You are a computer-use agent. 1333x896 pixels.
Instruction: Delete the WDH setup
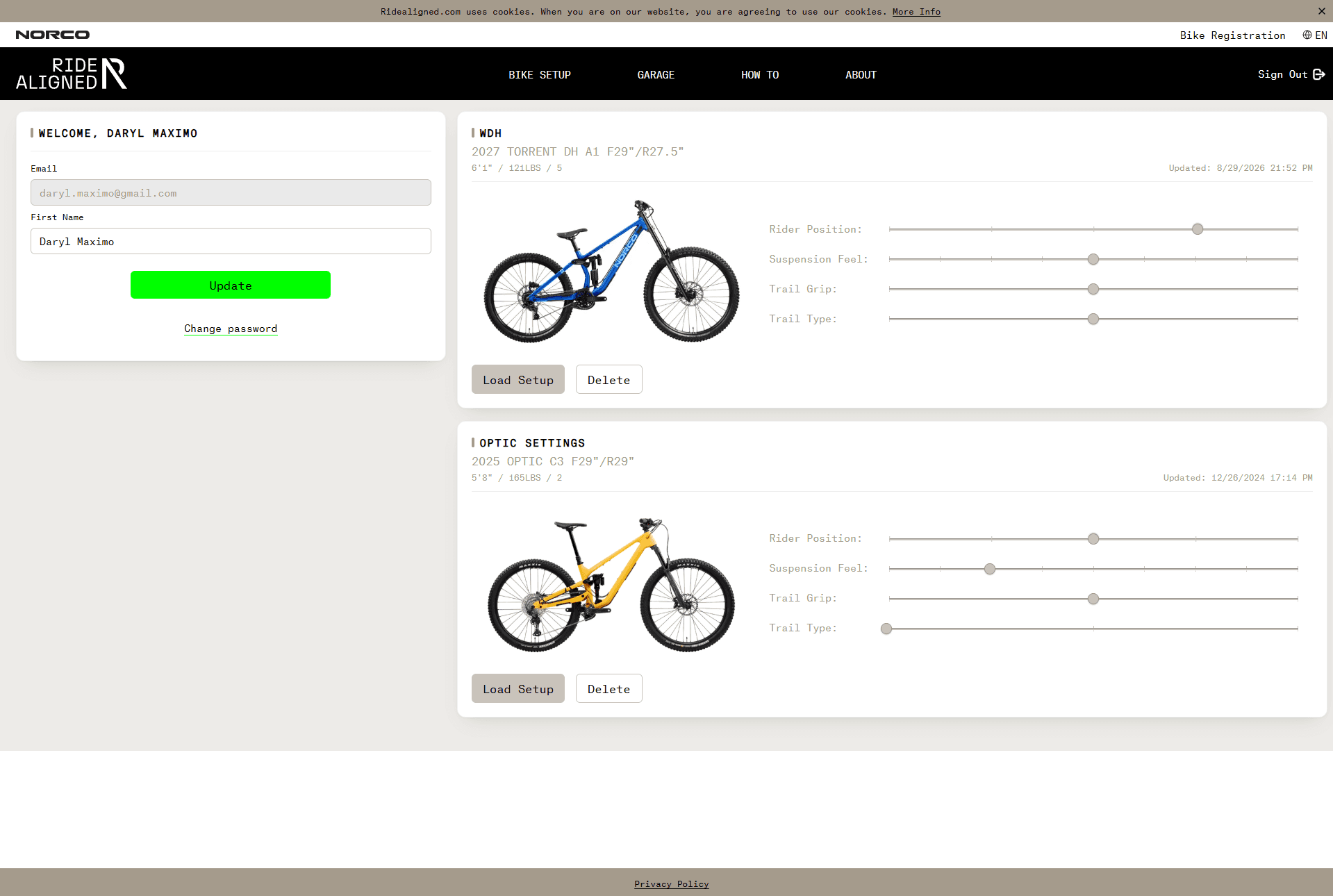pos(608,379)
